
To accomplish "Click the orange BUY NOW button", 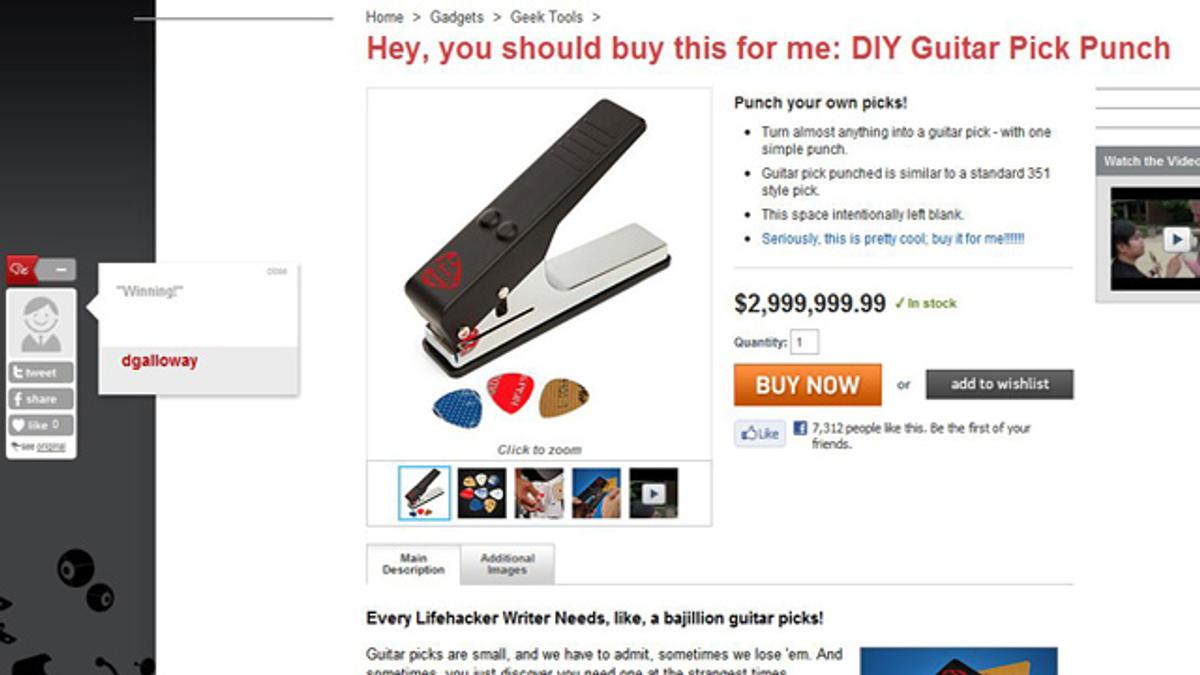I will tap(808, 385).
